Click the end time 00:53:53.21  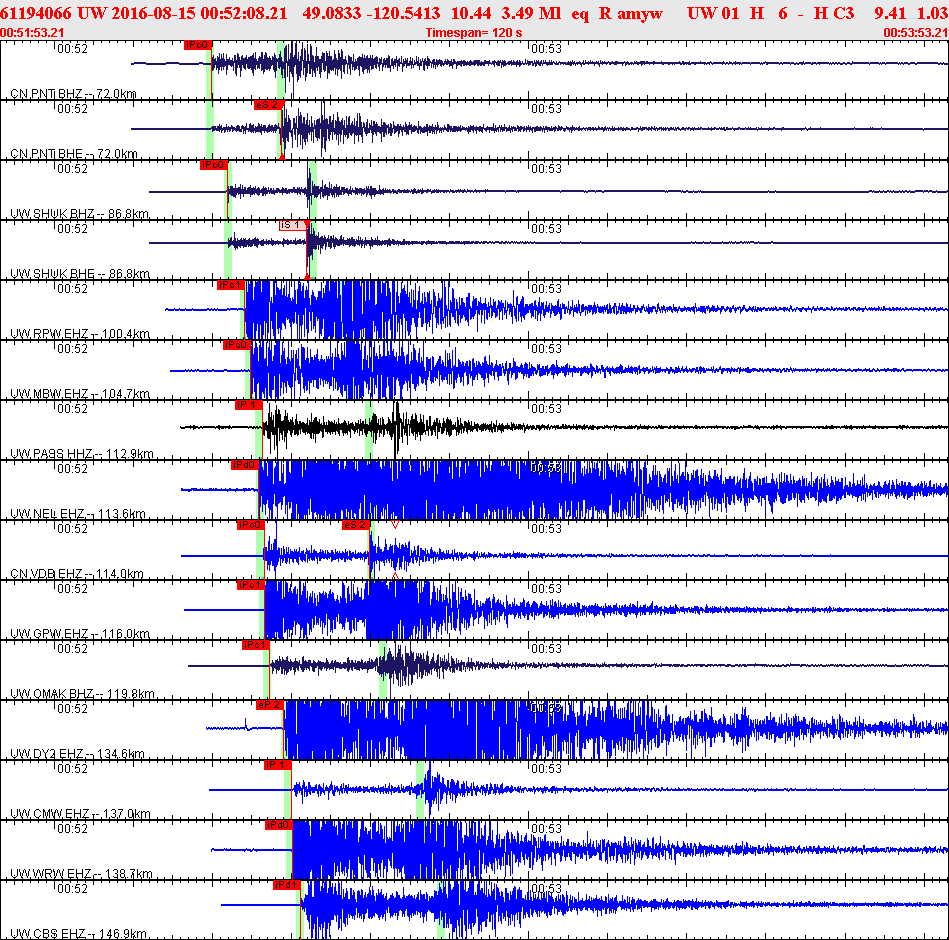coord(916,33)
